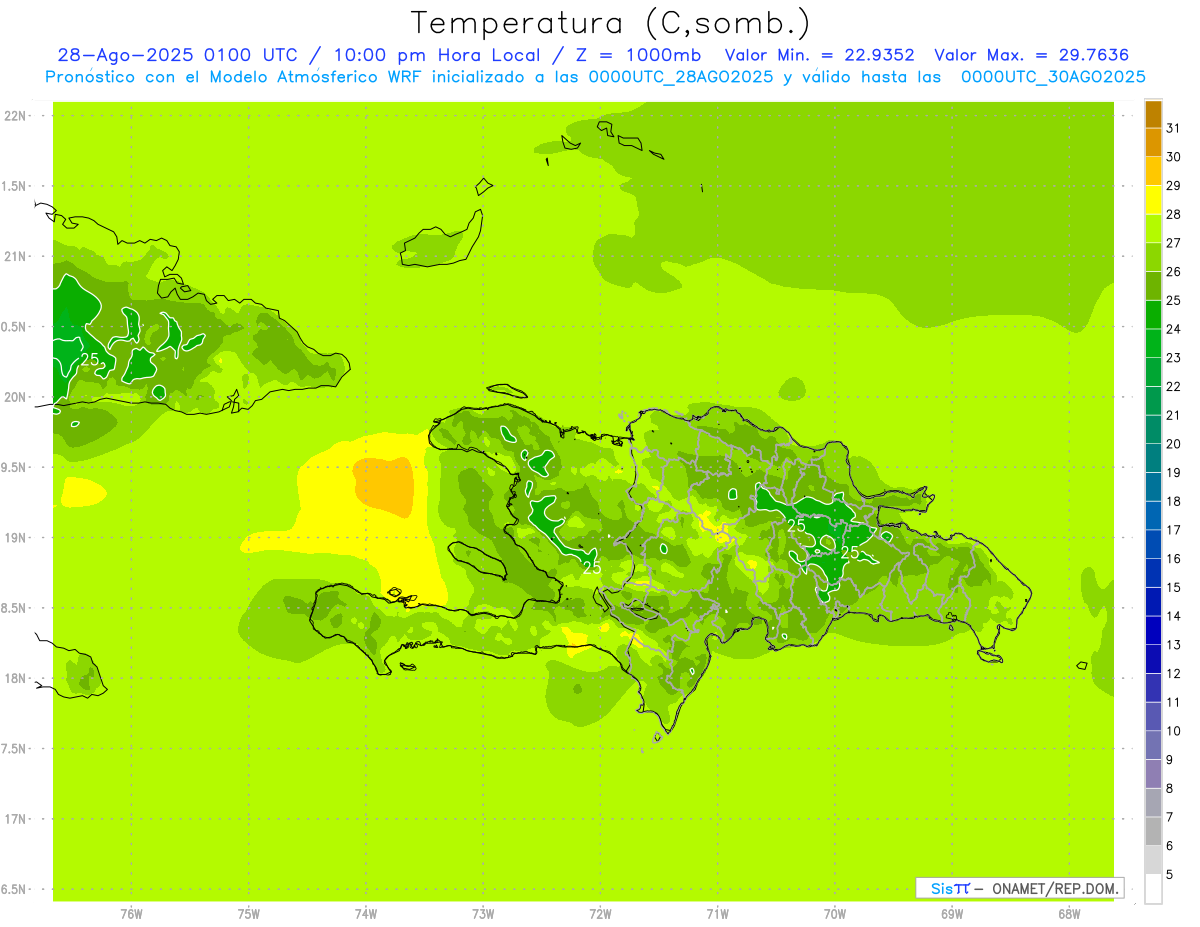The image size is (1200, 927).
Task: Click legend value "30"
Action: click(1173, 157)
